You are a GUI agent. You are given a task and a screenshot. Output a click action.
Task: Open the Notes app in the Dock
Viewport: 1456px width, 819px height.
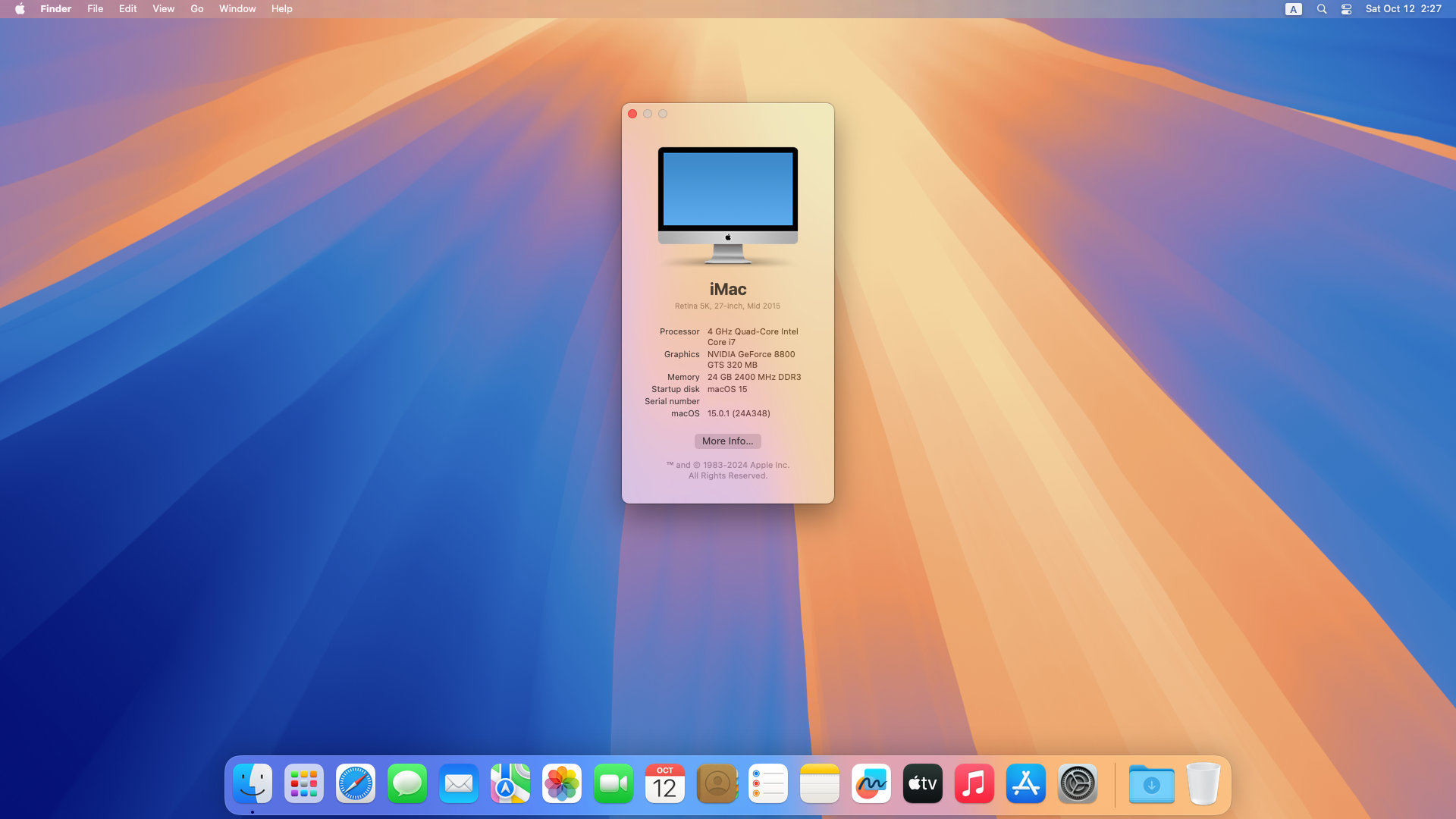820,783
